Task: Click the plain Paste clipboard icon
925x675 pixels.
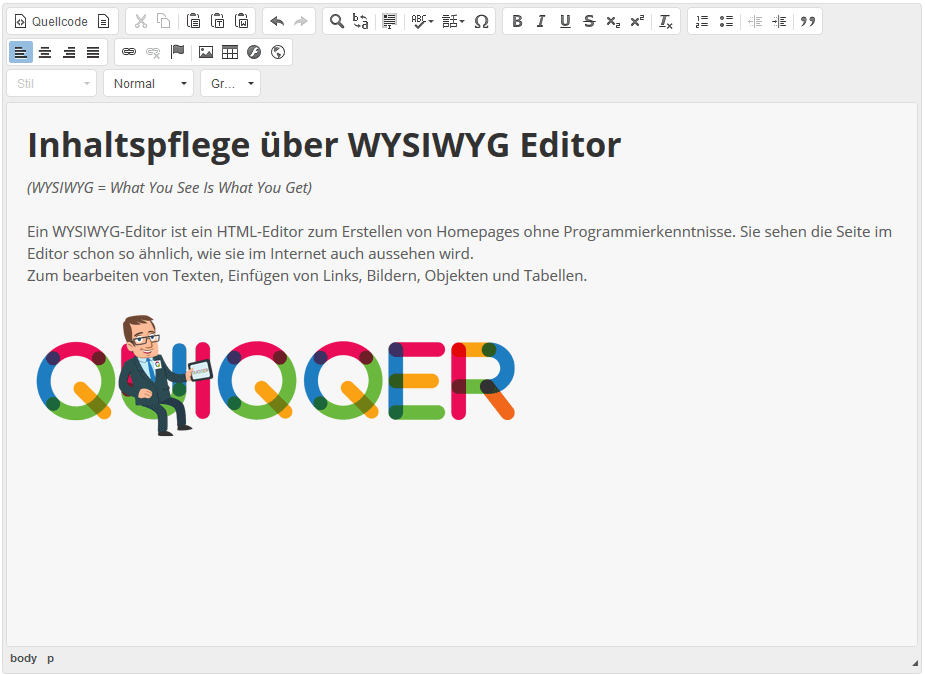Action: pos(193,22)
